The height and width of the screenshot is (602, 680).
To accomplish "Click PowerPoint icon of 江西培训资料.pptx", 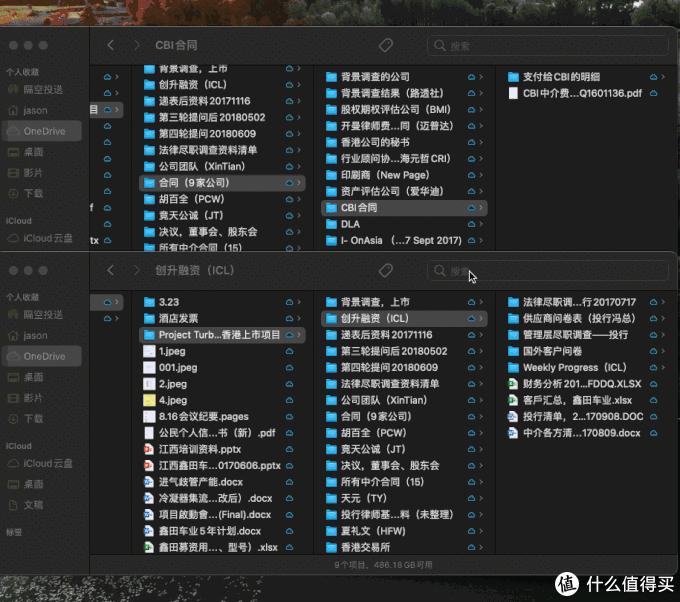I will (x=149, y=449).
